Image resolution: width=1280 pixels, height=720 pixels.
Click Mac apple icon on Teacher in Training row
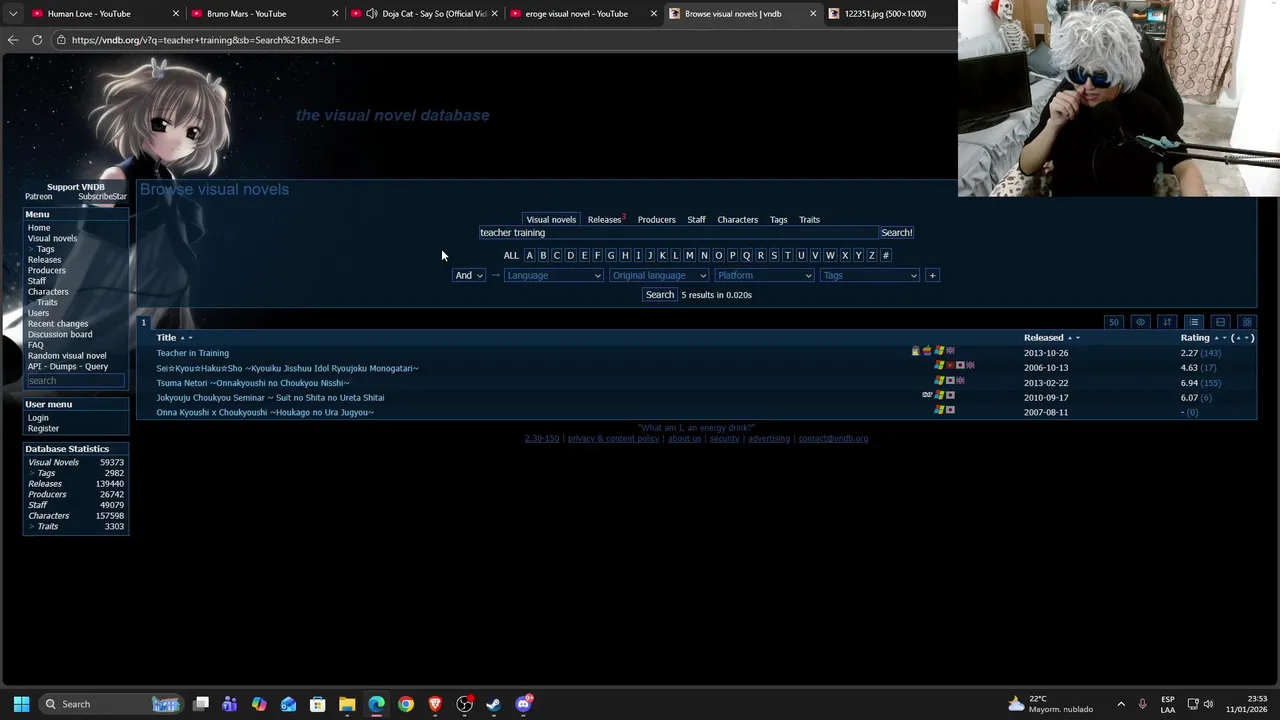(927, 351)
